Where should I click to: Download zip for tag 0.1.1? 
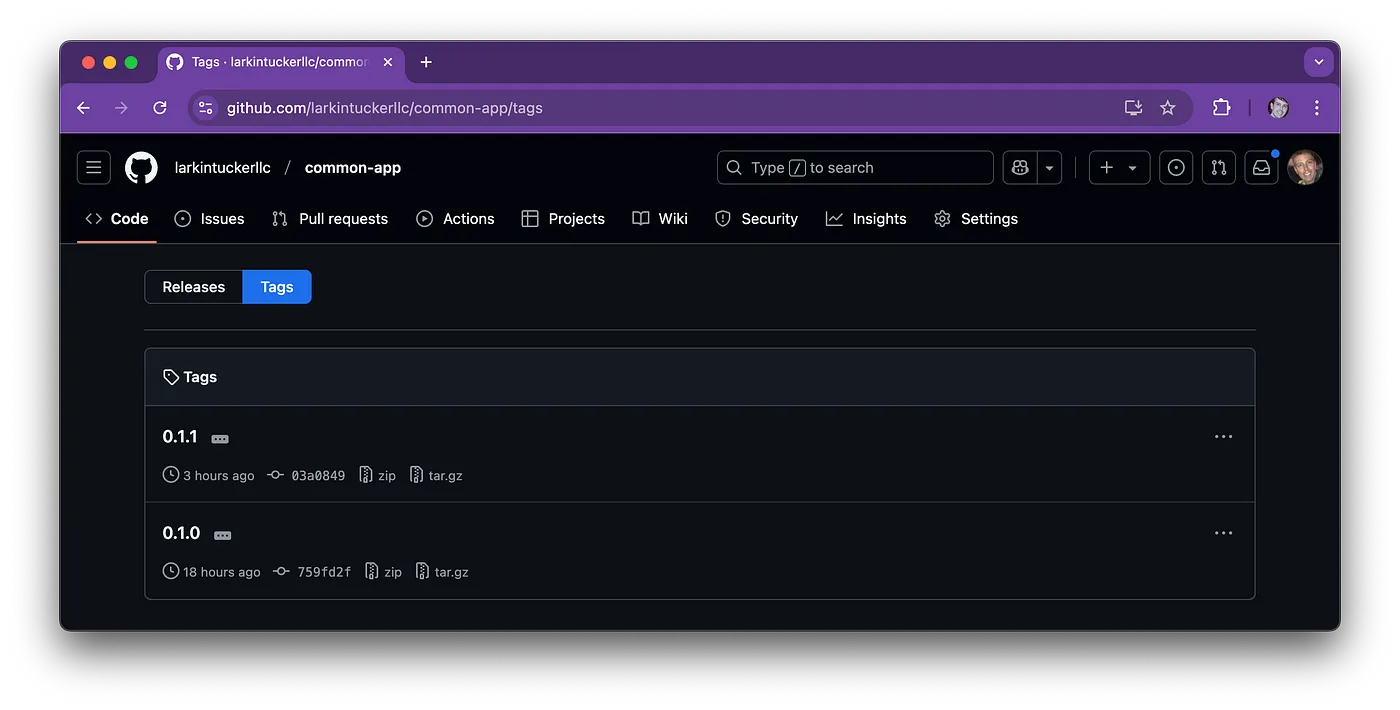coord(378,476)
